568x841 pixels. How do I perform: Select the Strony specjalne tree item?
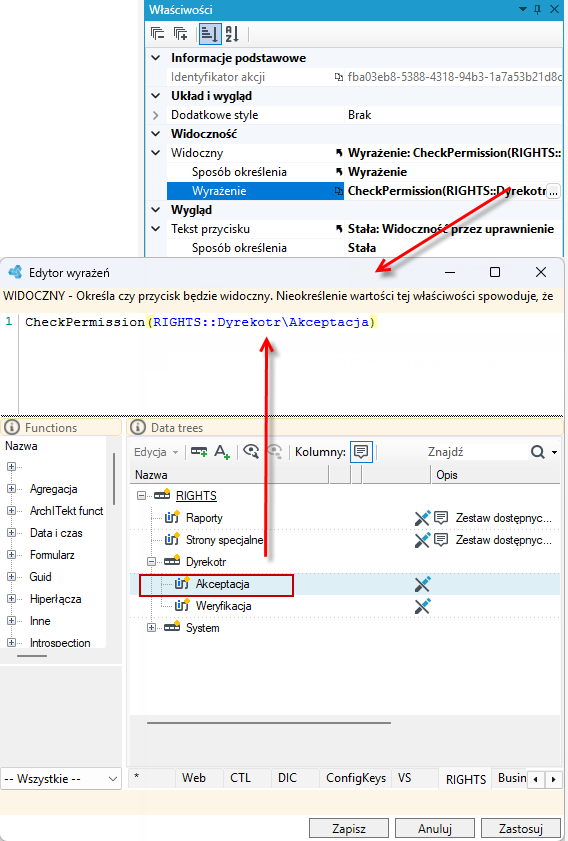click(224, 540)
